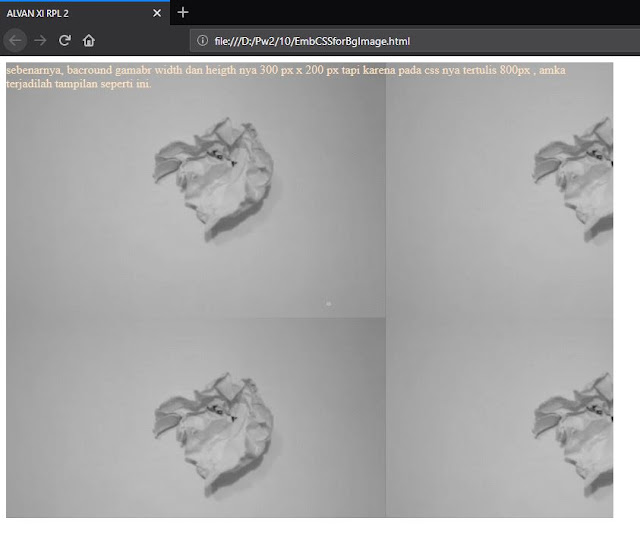Close the ALVAN XI RPL 2 tab

coord(157,13)
